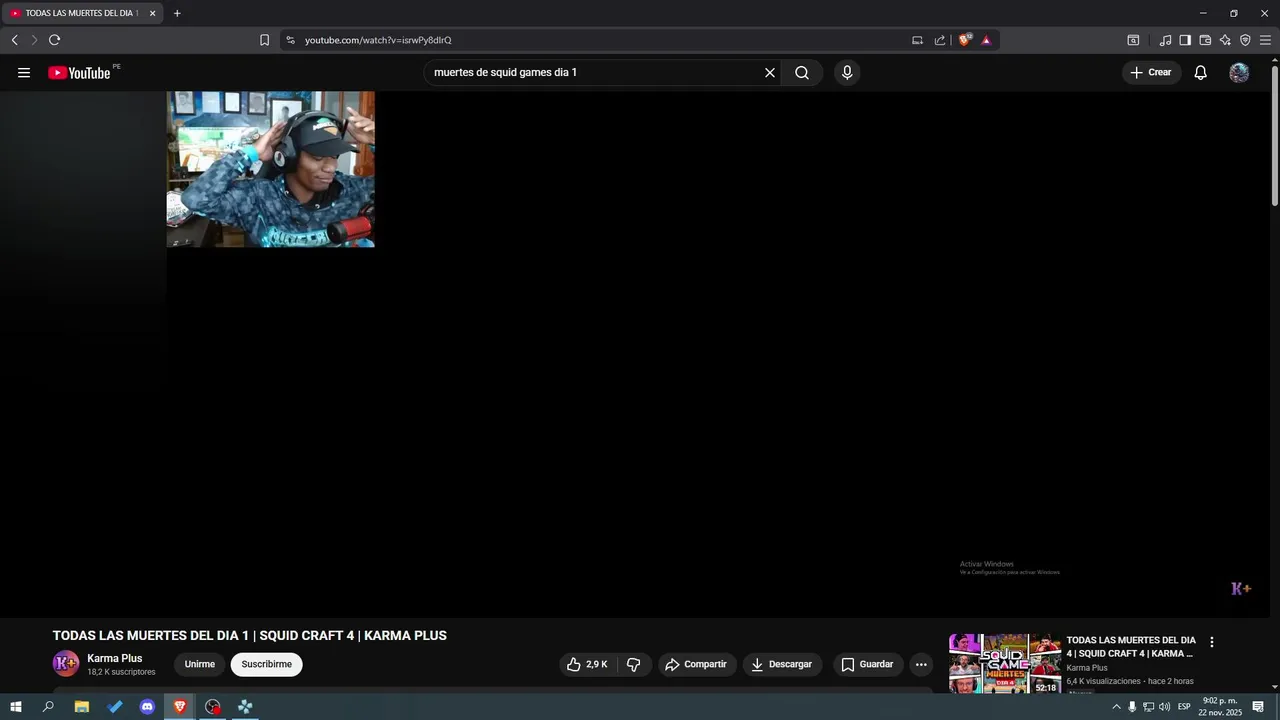The width and height of the screenshot is (1280, 720).
Task: Open options for Dia 4 suggested video
Action: click(1212, 643)
